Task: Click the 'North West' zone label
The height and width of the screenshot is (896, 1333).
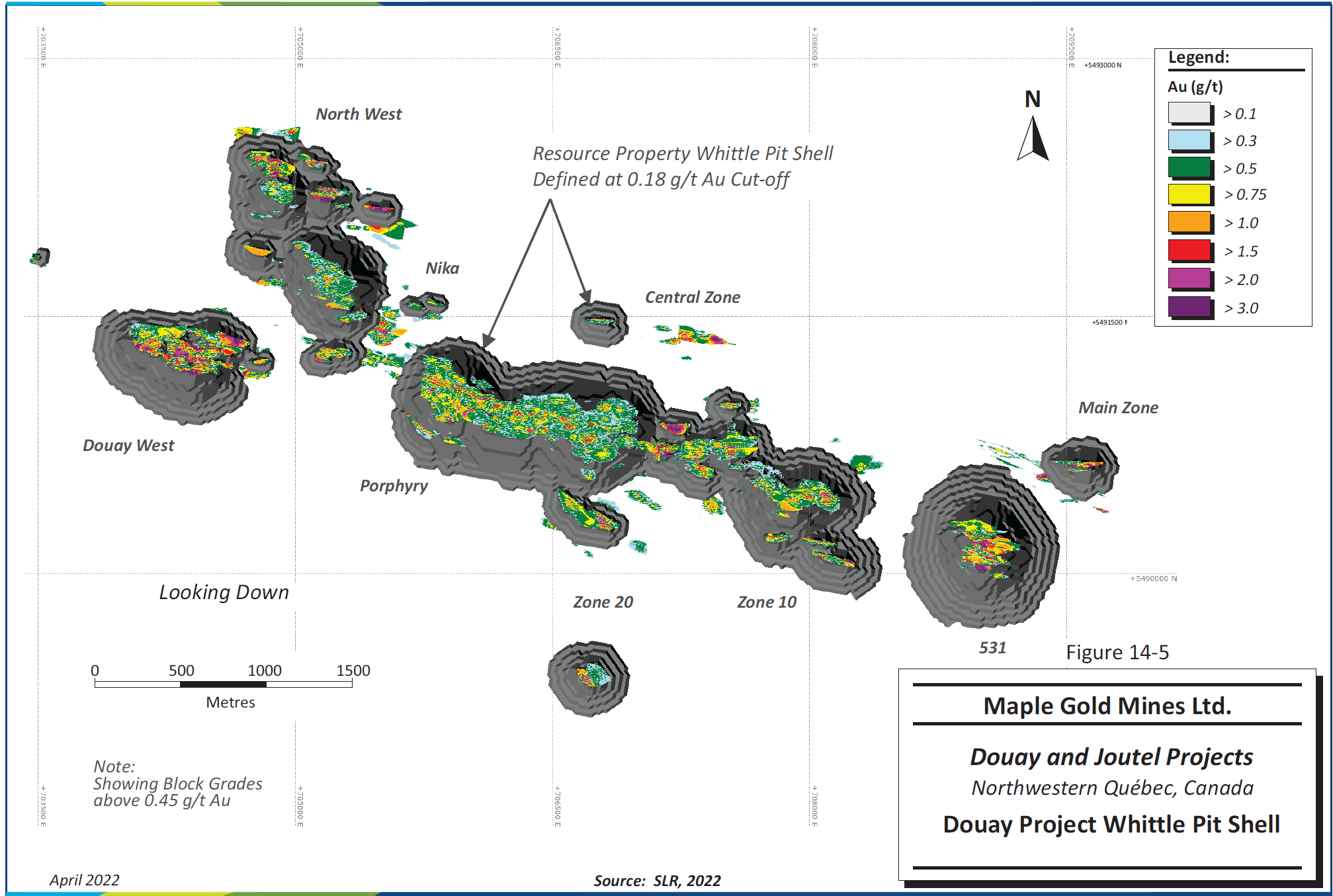Action: (359, 114)
